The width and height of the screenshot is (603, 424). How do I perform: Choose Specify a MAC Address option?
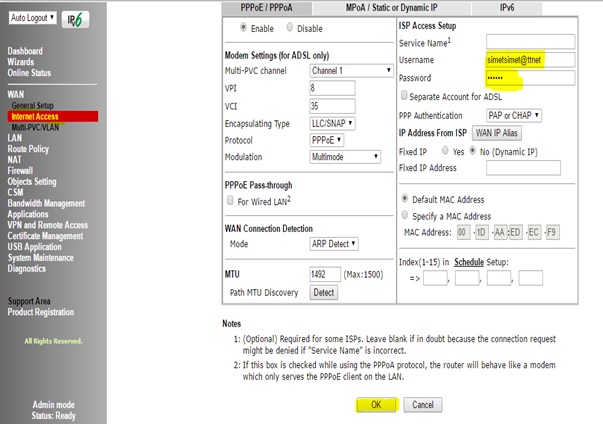[404, 215]
